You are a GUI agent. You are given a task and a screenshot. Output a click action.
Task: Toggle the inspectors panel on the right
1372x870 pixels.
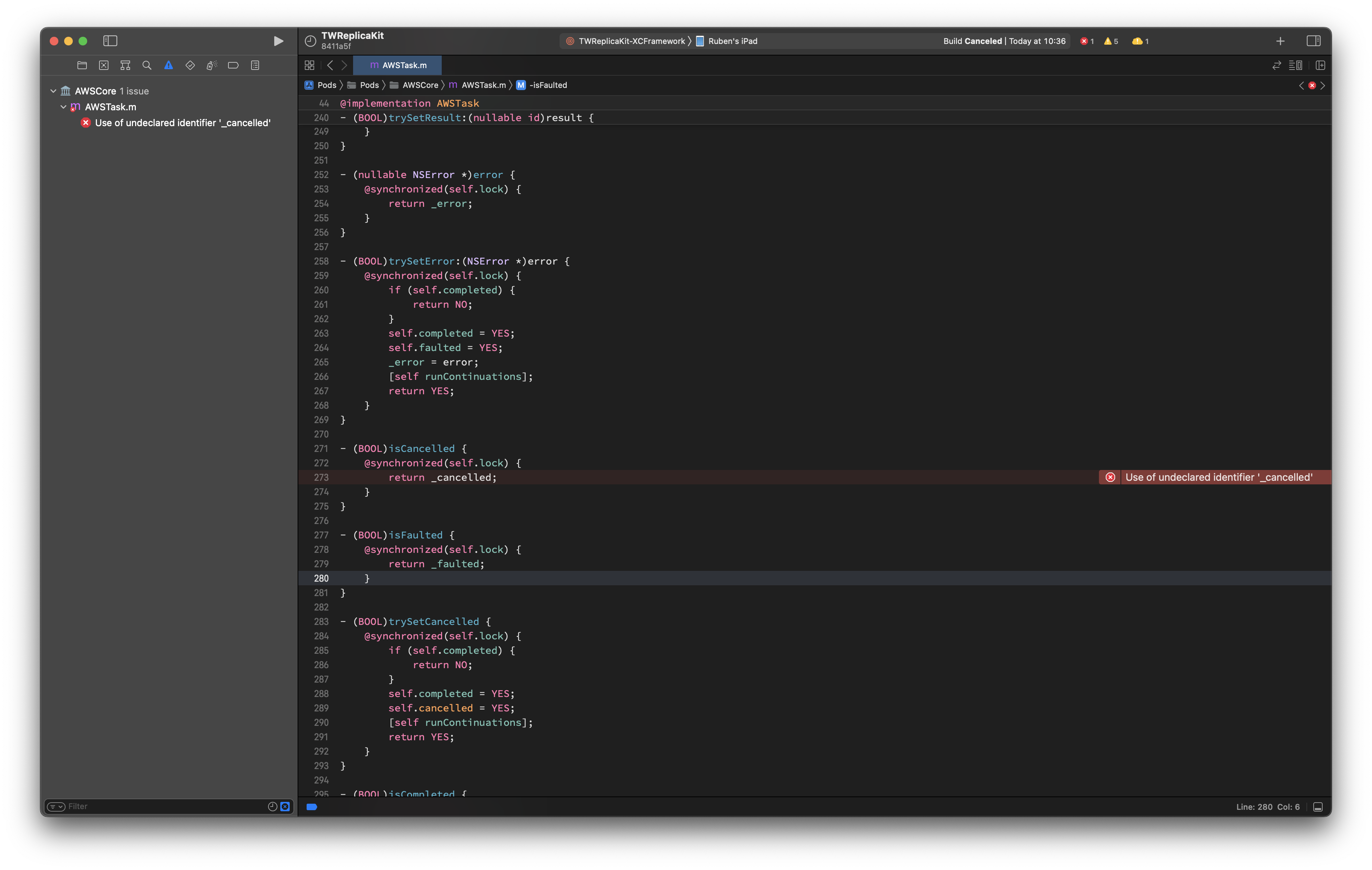1313,41
